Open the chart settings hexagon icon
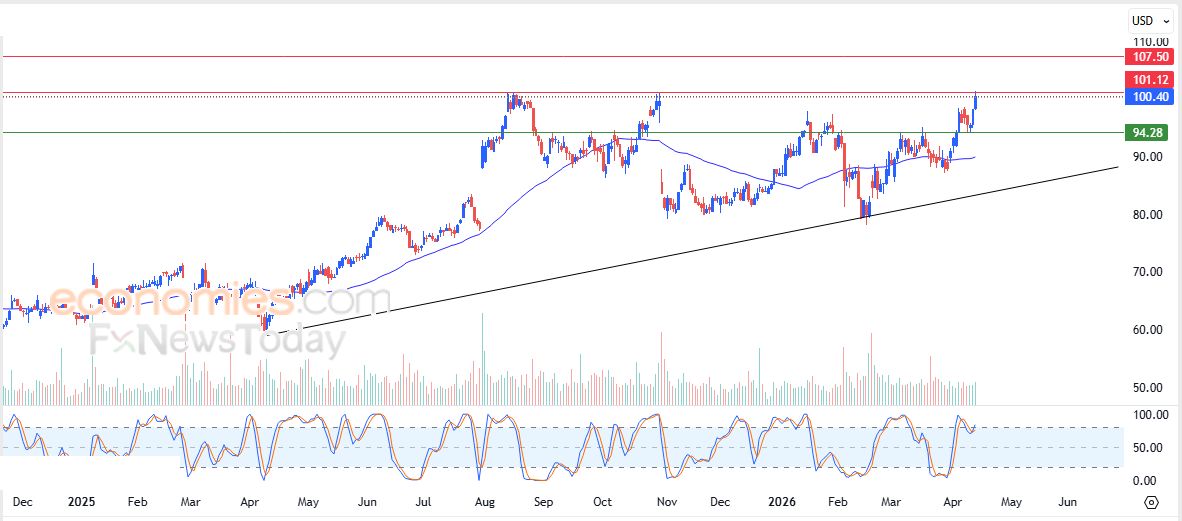 click(1151, 502)
